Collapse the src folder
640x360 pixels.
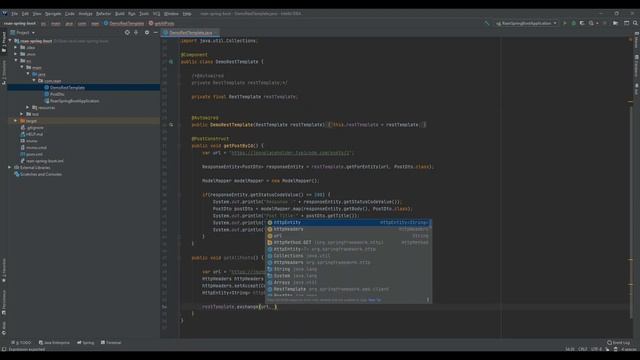tap(16, 60)
